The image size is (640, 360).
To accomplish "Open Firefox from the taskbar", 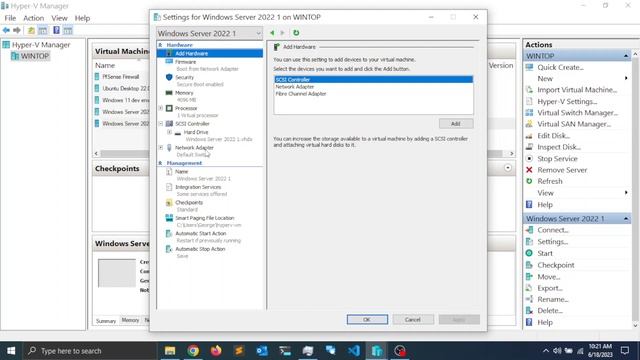I will (216, 351).
